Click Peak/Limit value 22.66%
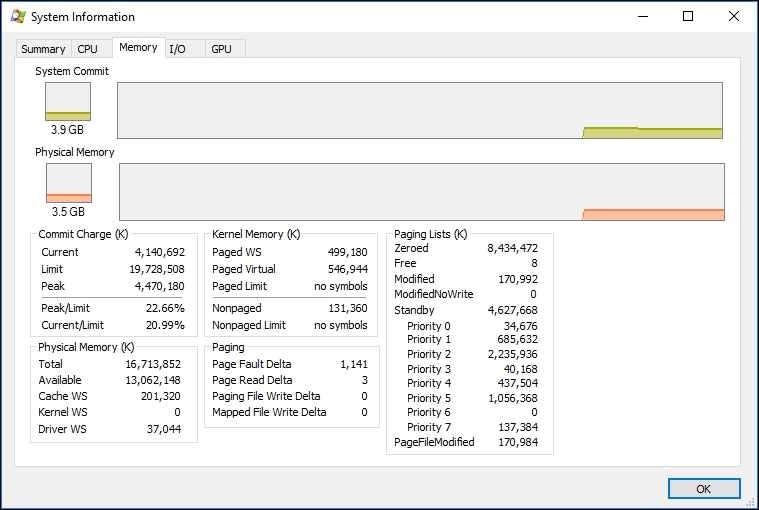759x510 pixels. 165,308
